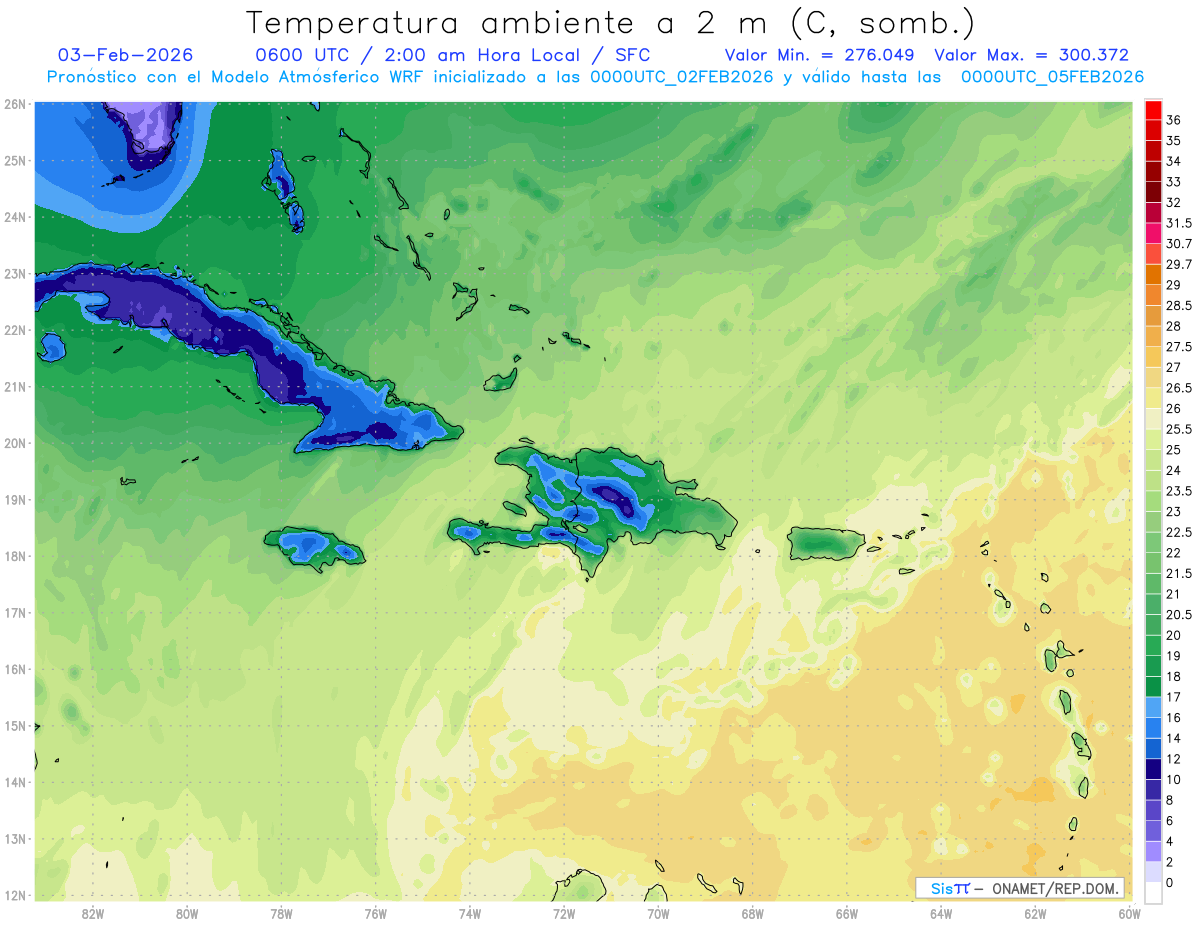The image size is (1200, 927).
Task: Click color scale label '20.5'
Action: click(1178, 614)
